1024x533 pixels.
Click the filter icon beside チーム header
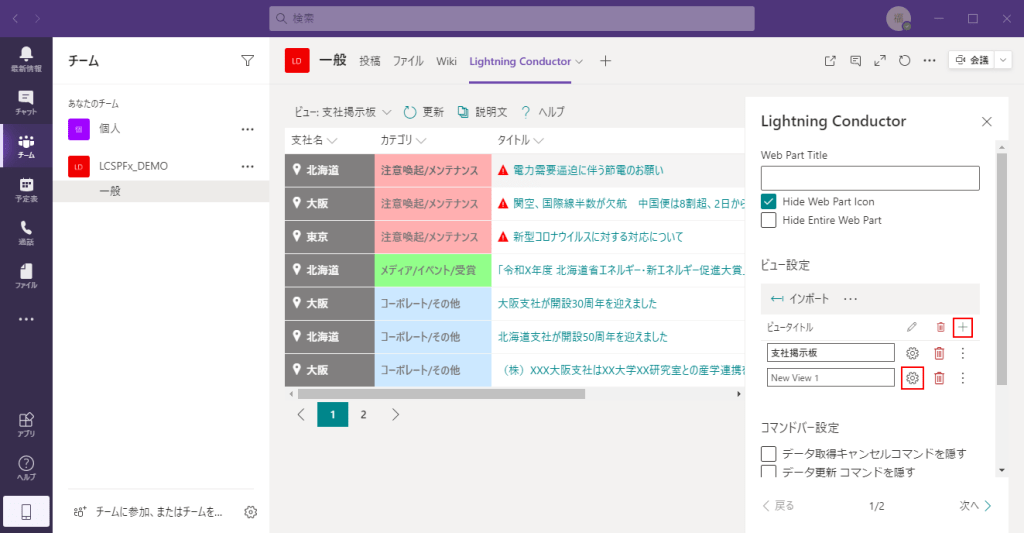(248, 61)
